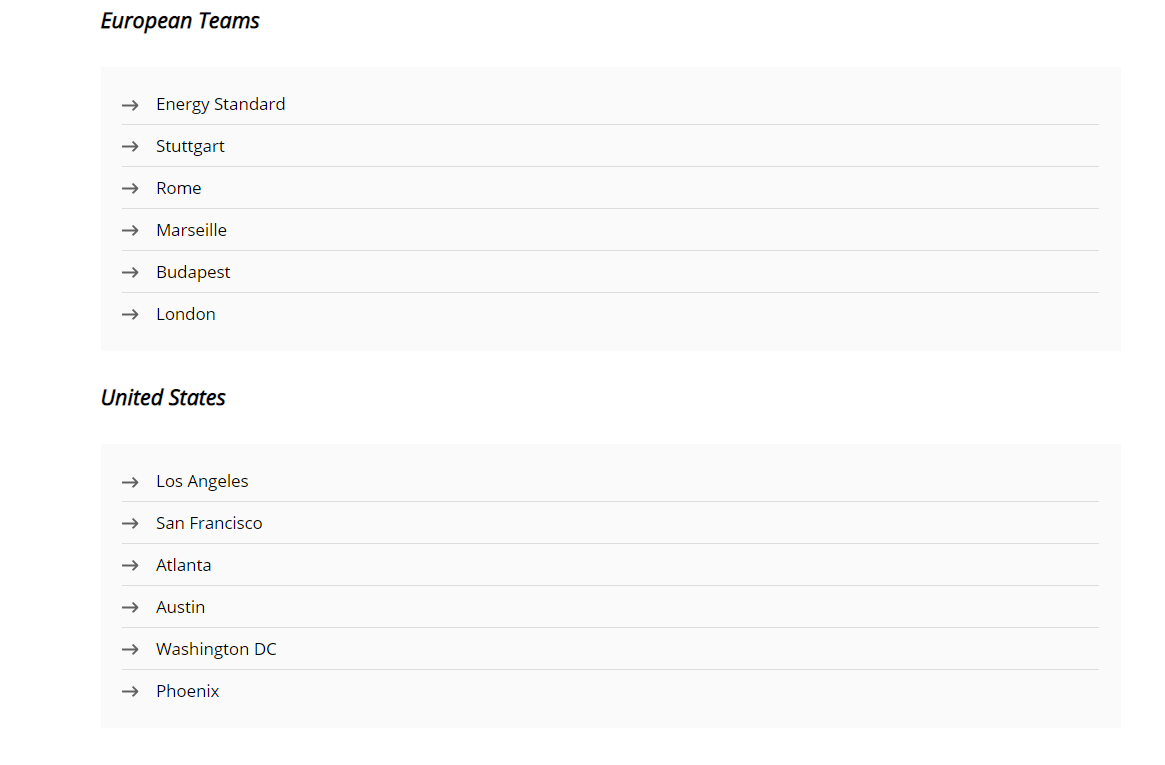Click the United States heading
Image resolution: width=1165 pixels, height=765 pixels.
coord(163,398)
